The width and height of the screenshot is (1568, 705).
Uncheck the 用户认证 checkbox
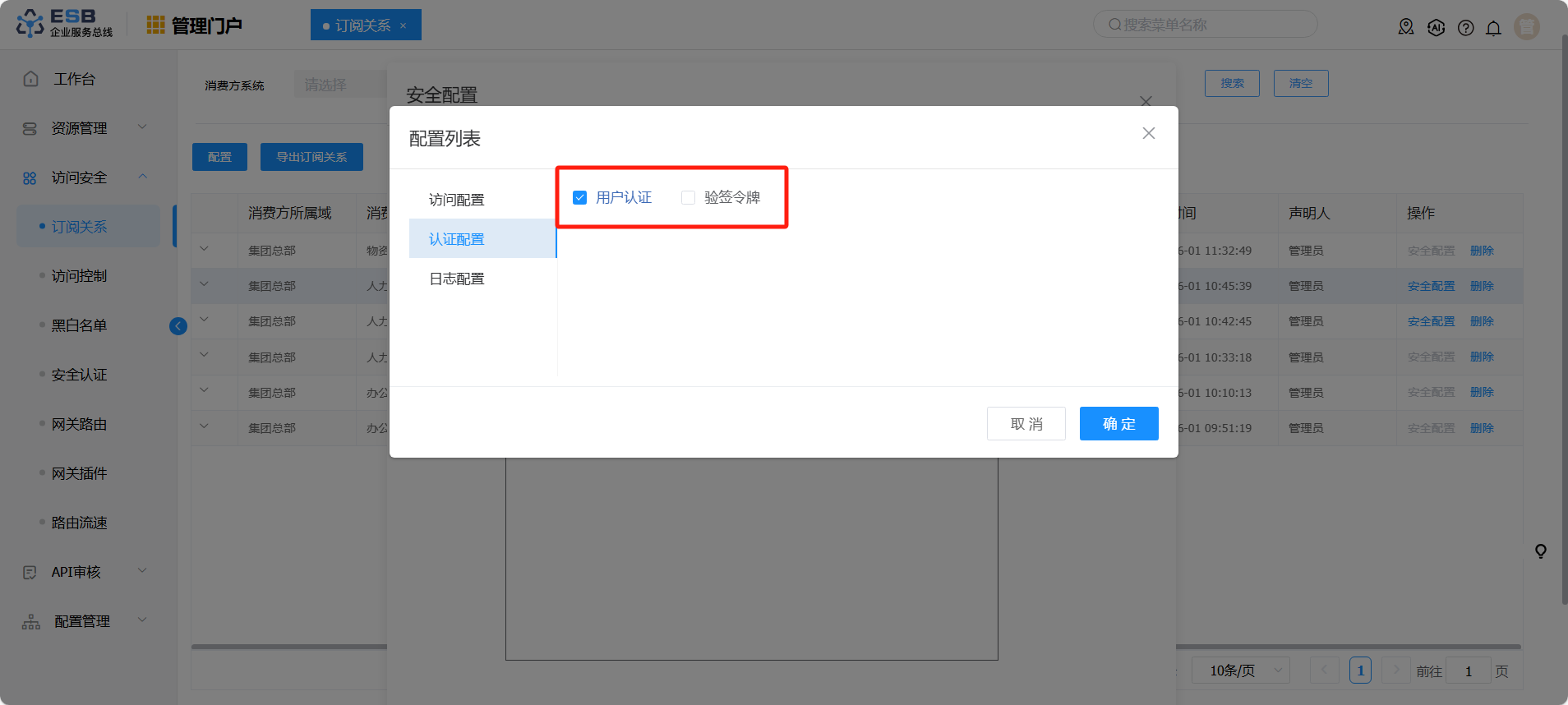click(580, 198)
